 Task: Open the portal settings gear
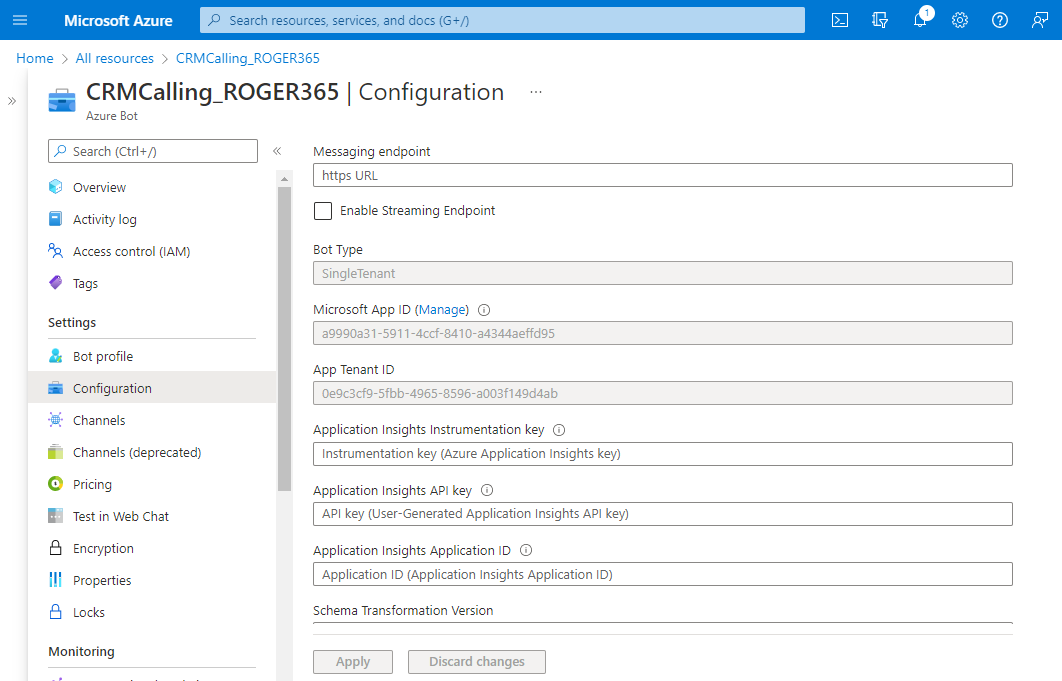[x=960, y=20]
